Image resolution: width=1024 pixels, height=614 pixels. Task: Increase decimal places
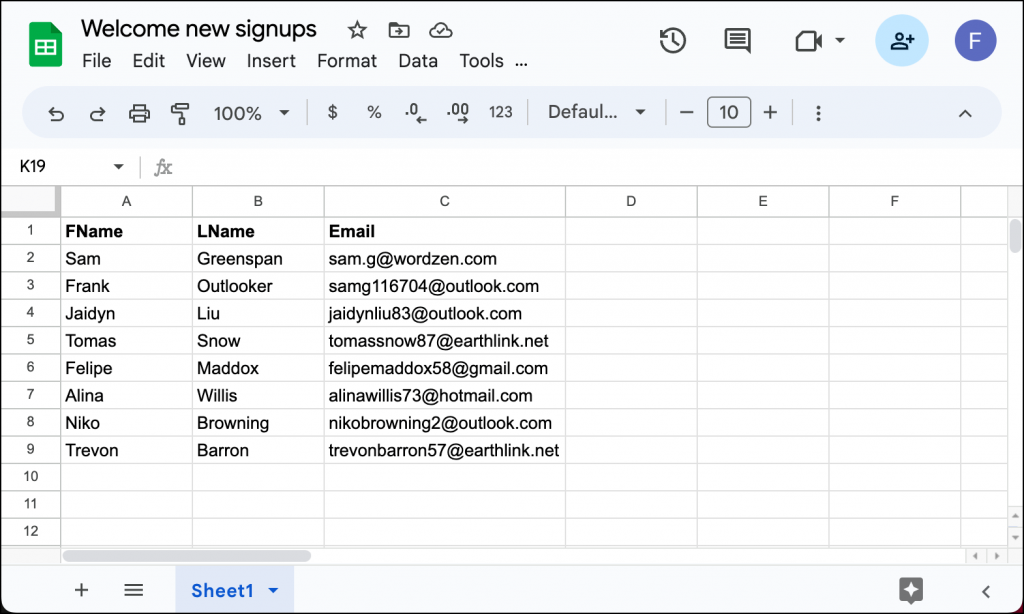tap(457, 112)
